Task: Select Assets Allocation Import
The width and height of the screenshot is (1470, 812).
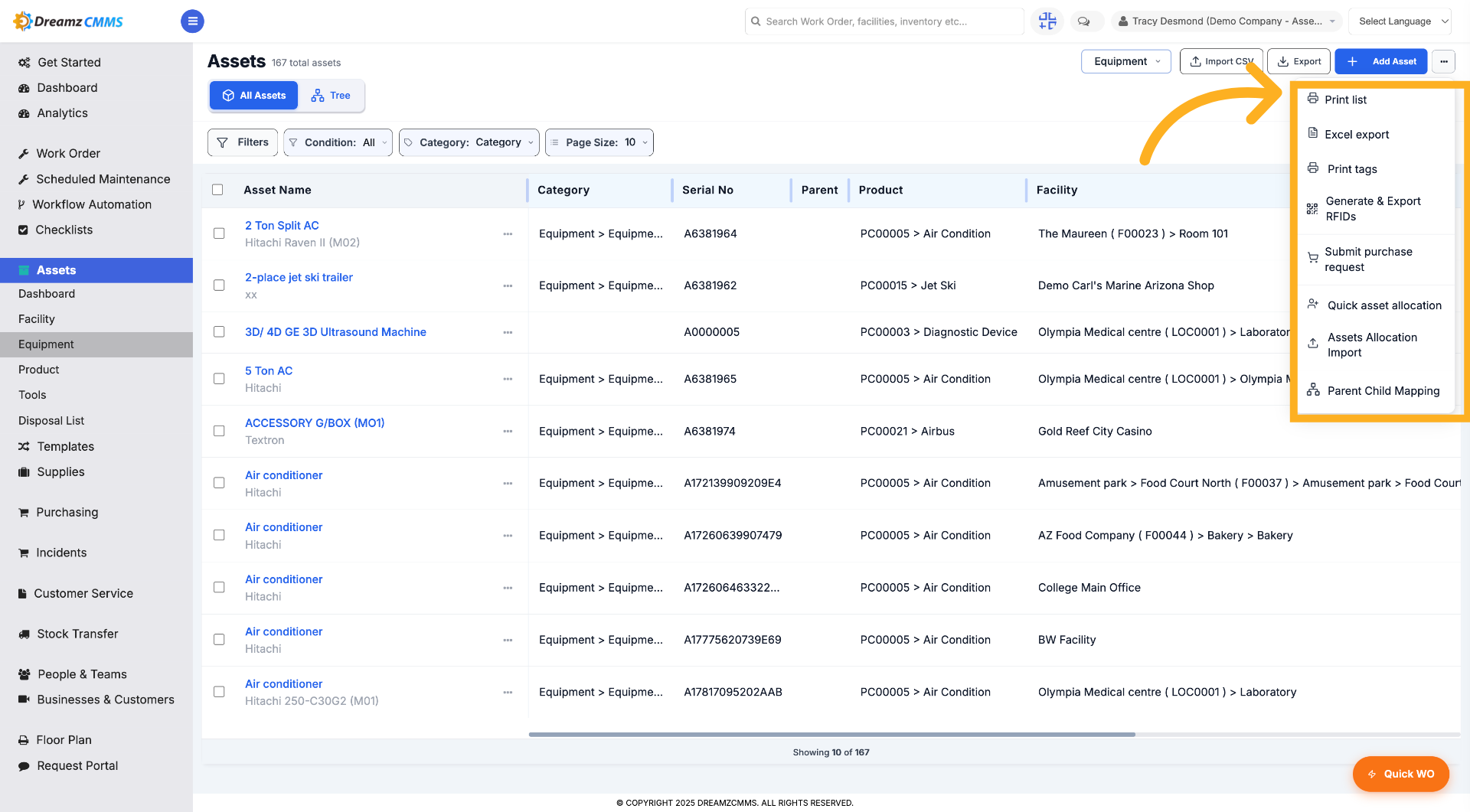Action: (x=1377, y=345)
